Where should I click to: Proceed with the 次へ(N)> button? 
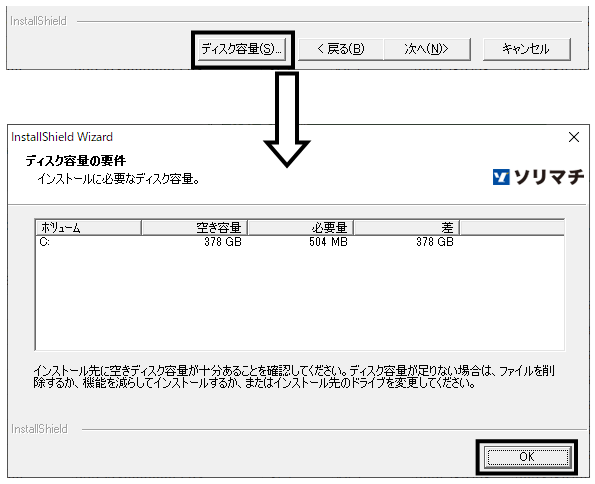click(x=427, y=49)
